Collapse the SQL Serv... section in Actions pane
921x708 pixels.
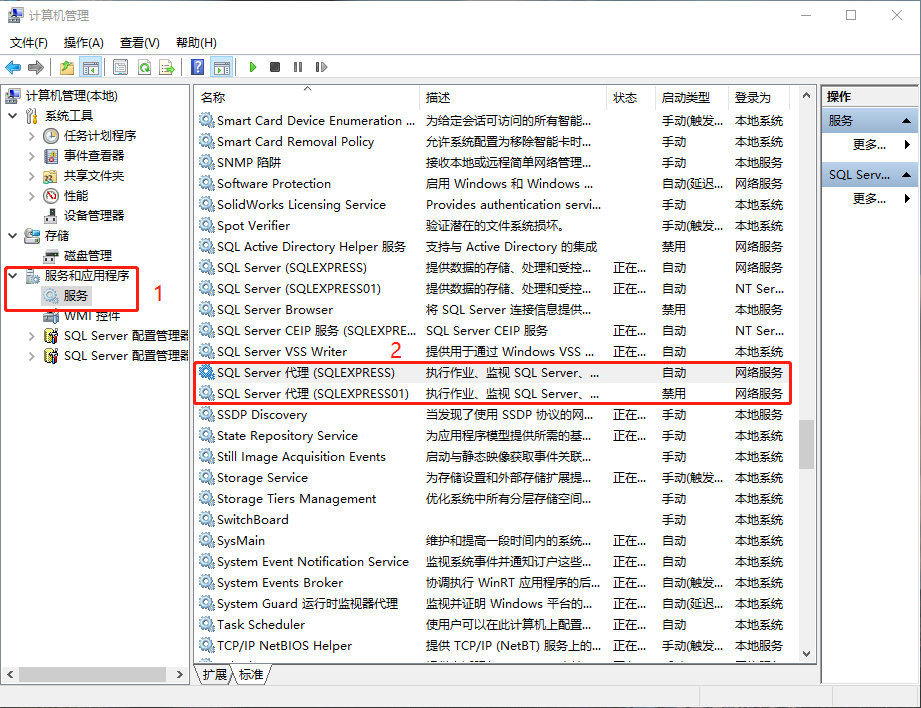click(x=906, y=175)
